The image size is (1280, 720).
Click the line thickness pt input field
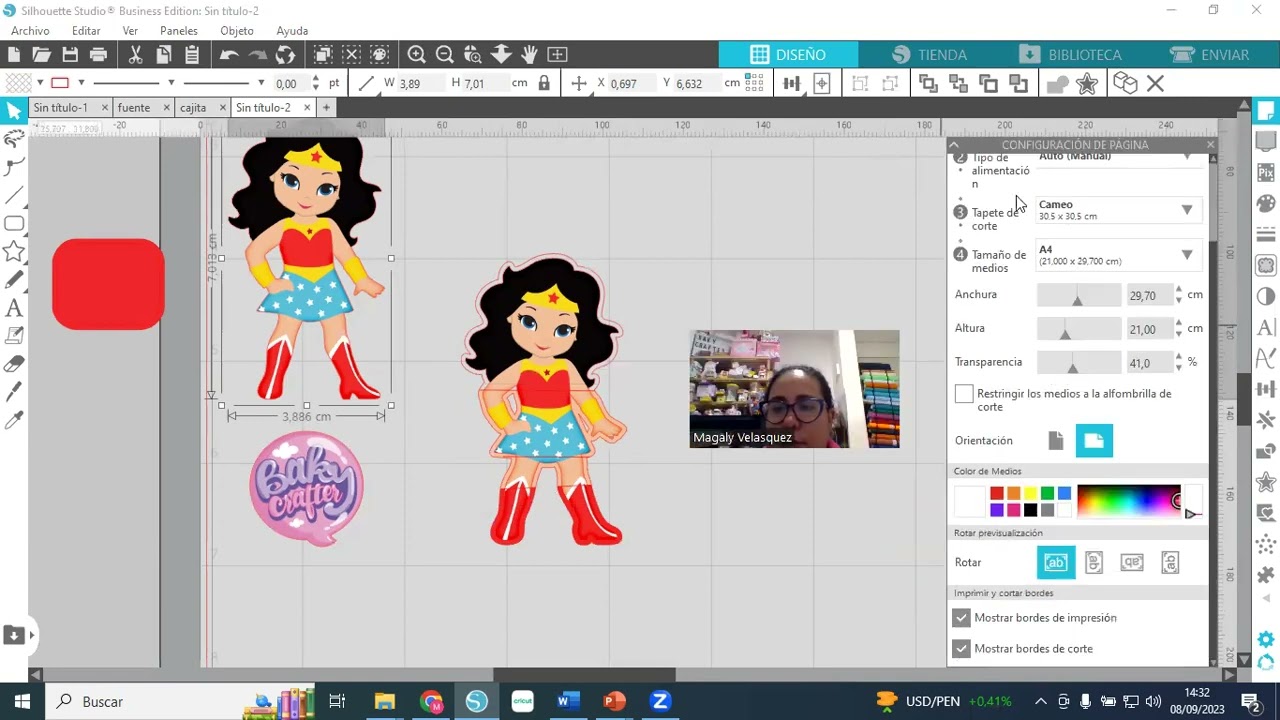(290, 84)
